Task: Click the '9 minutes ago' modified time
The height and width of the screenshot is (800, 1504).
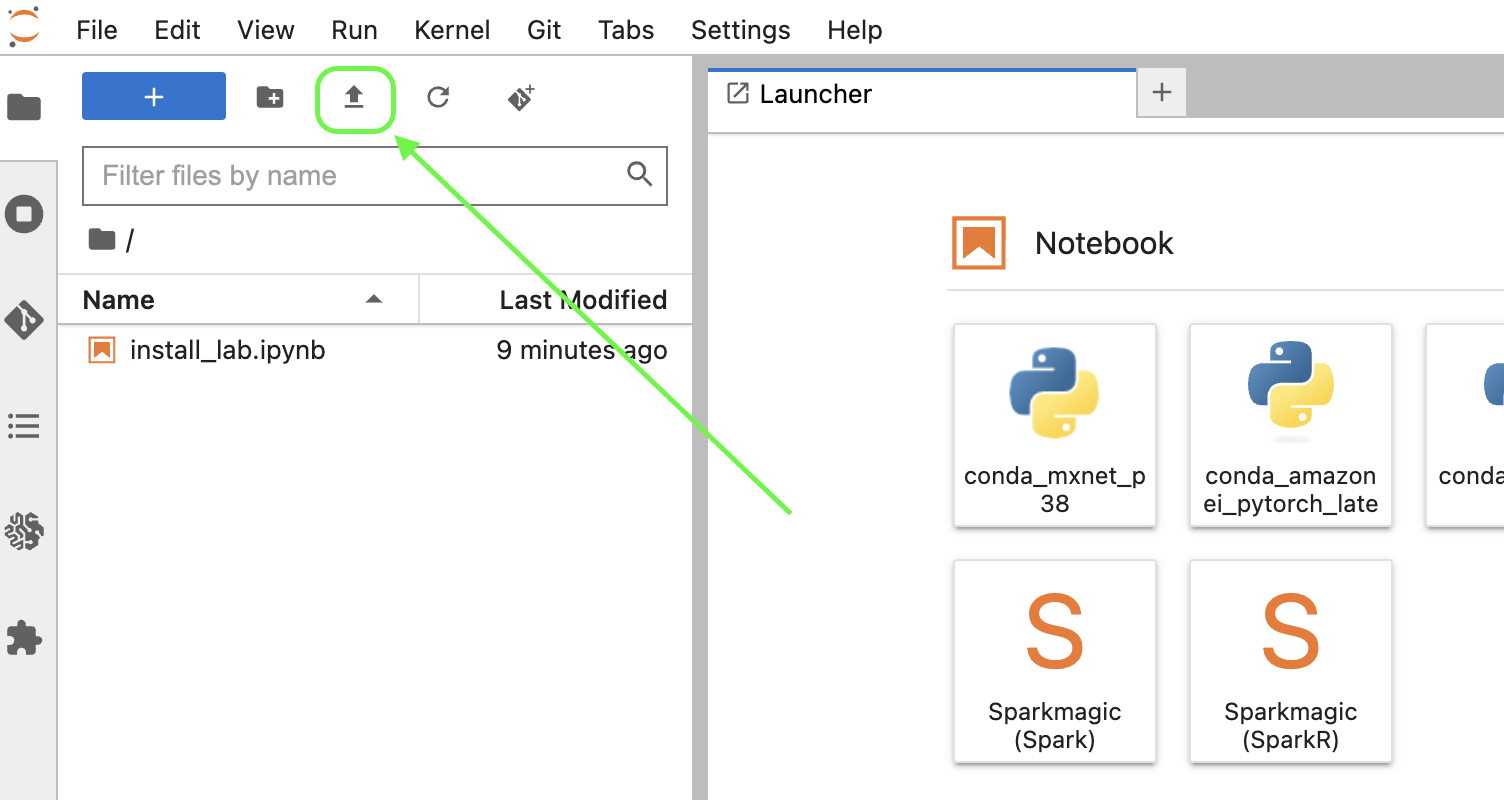Action: (x=582, y=350)
